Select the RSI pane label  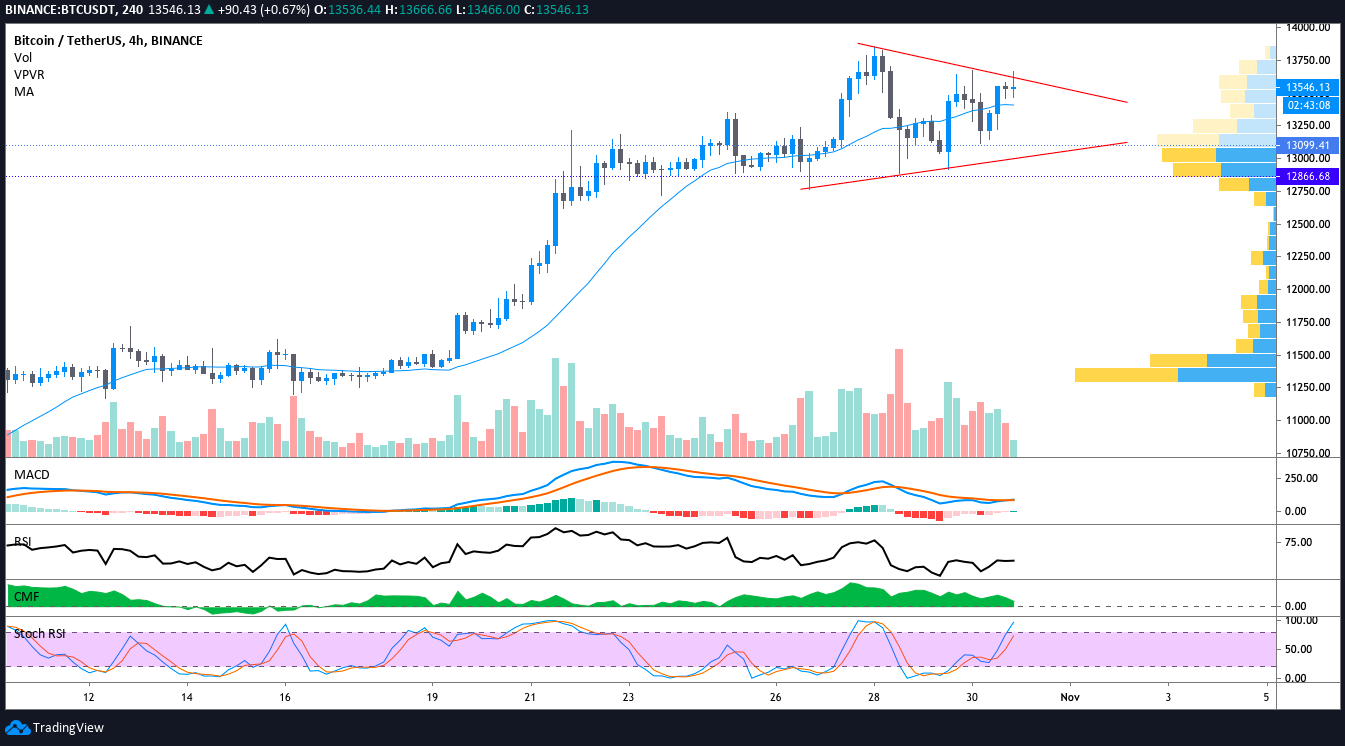(22, 542)
